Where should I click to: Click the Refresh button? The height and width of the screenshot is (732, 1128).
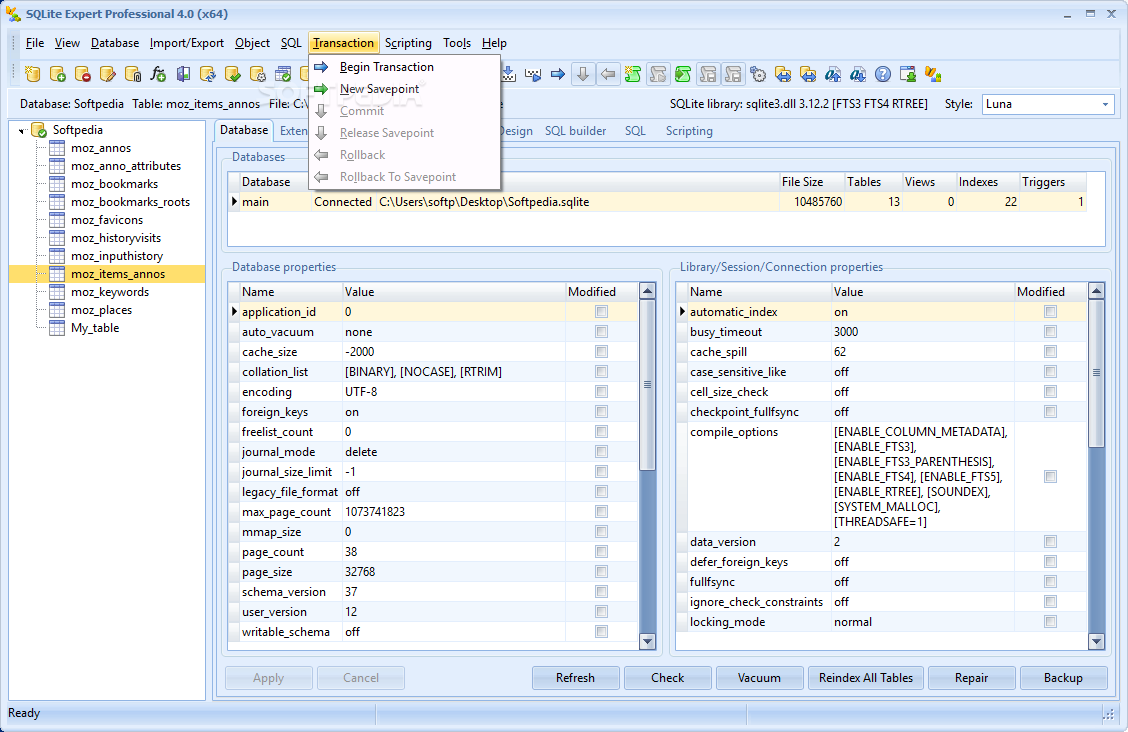click(x=576, y=678)
